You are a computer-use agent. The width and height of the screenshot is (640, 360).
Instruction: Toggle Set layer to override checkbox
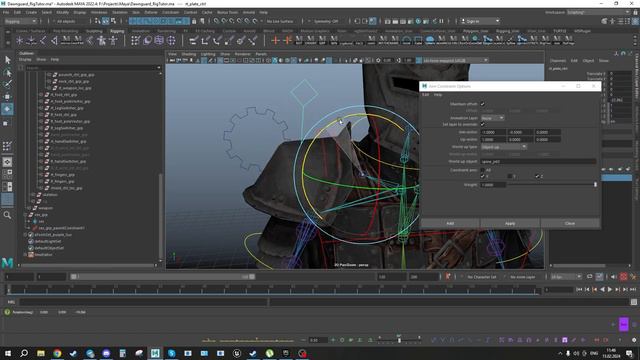(x=482, y=124)
